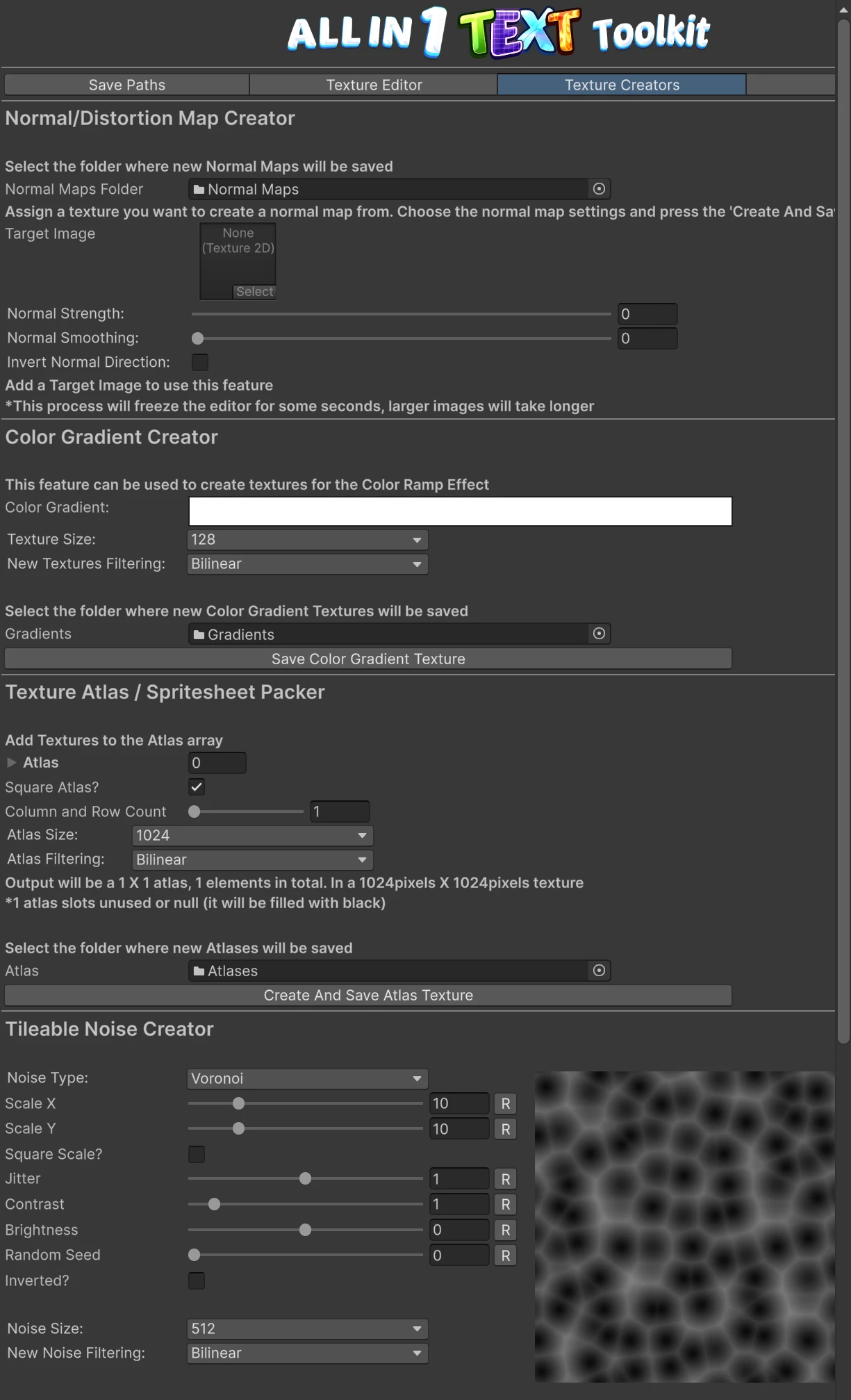Screen dimensions: 851x1400
Task: Open New Noise Filtering dropdown
Action: [307, 1353]
